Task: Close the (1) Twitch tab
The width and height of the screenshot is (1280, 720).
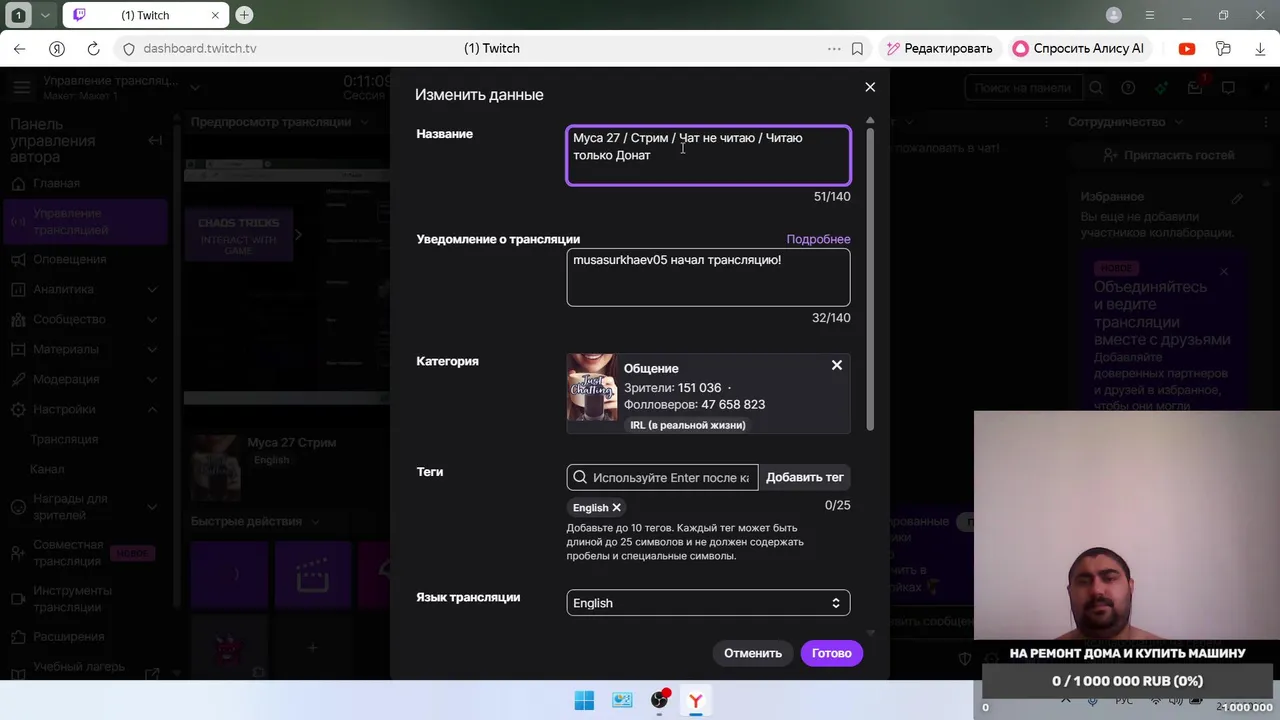Action: click(x=215, y=15)
